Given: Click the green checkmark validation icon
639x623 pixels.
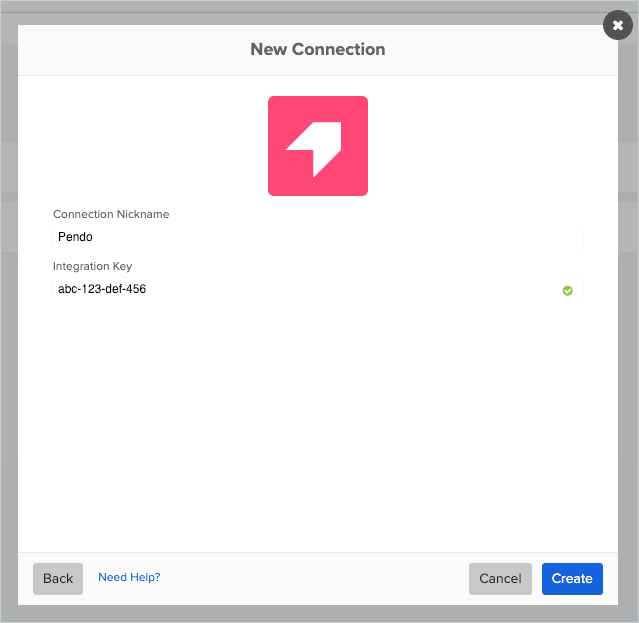Looking at the screenshot, I should [567, 291].
